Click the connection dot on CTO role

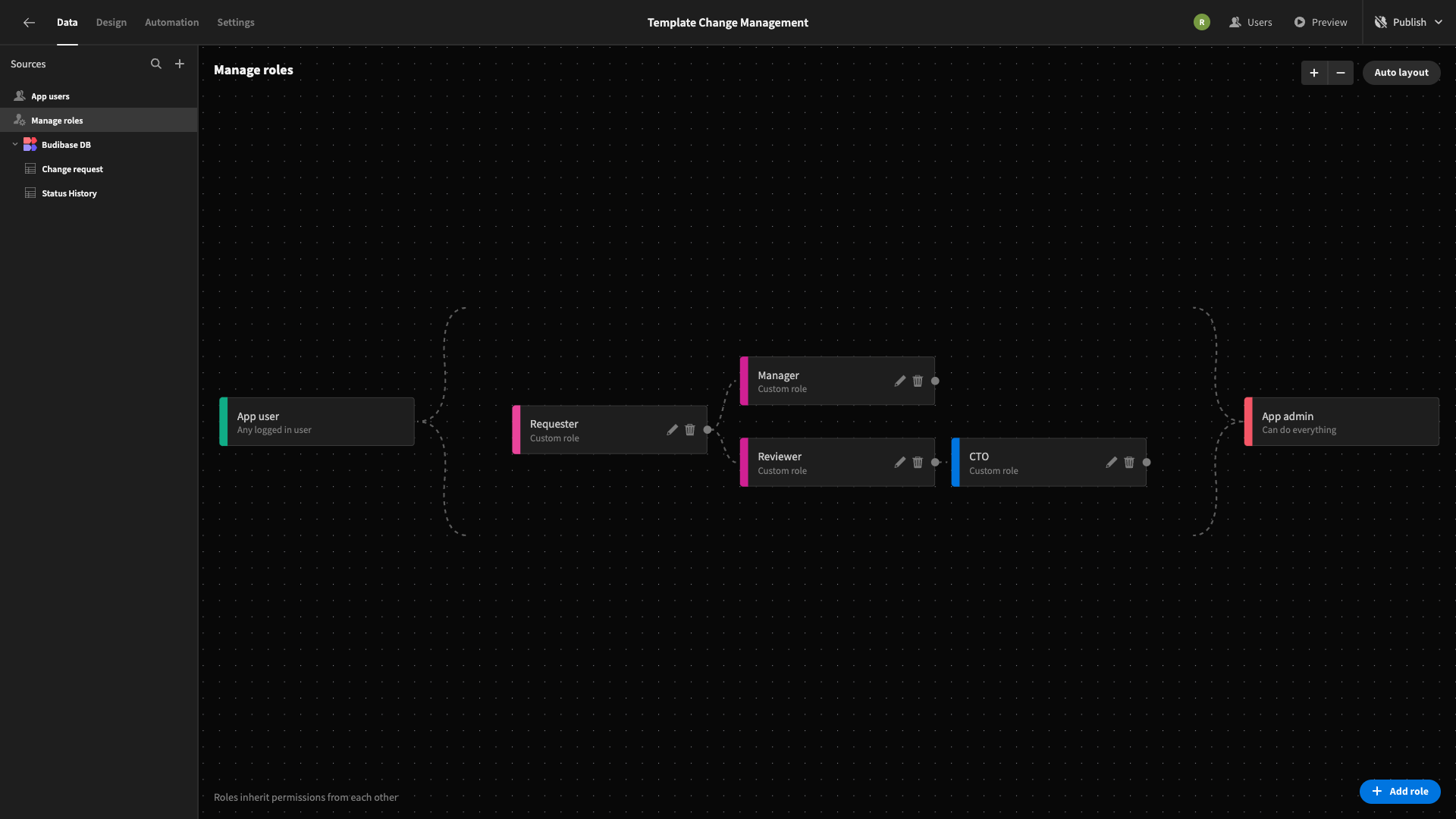(x=1147, y=462)
